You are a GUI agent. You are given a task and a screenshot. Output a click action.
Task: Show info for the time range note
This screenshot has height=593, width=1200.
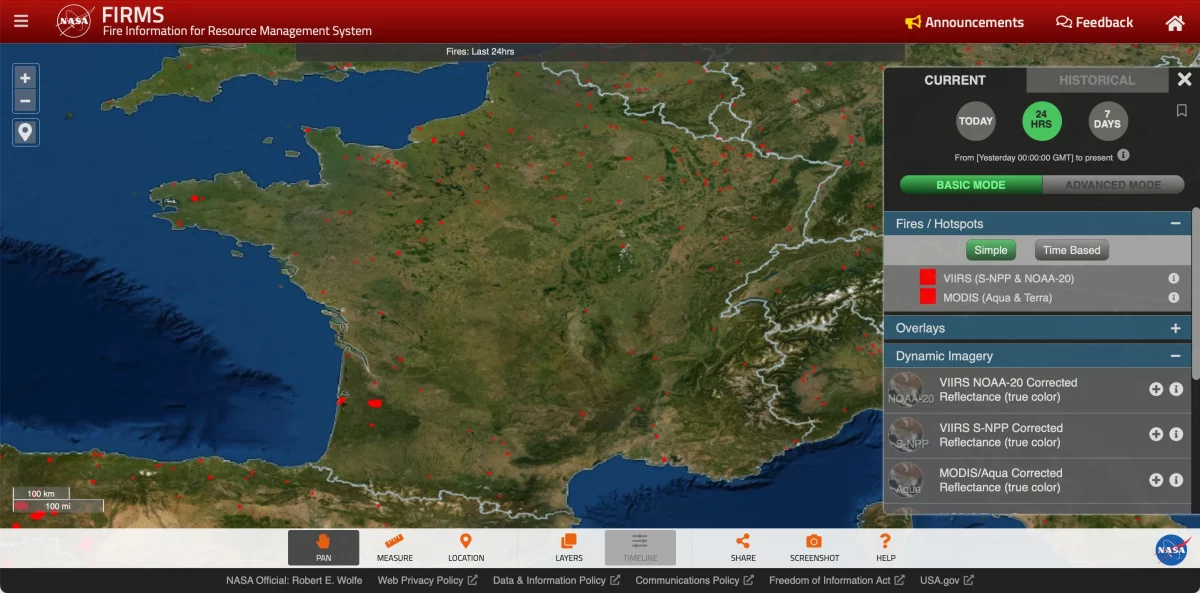tap(1123, 155)
